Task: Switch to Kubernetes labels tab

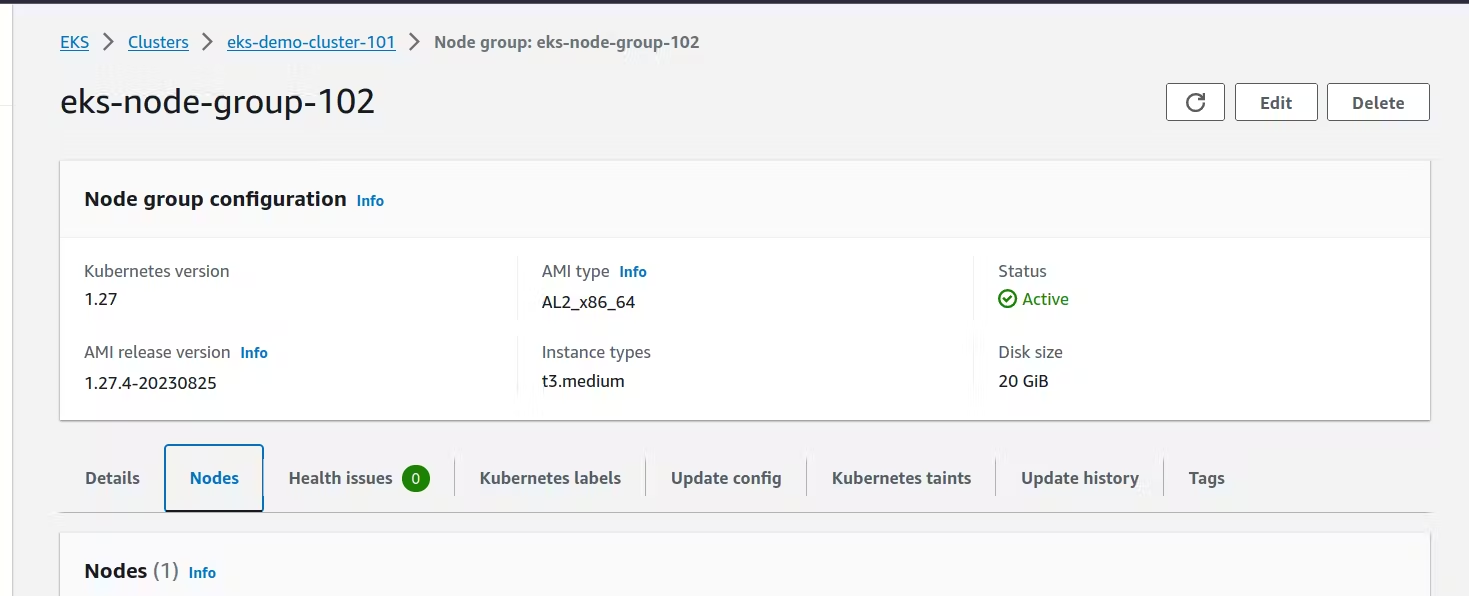Action: click(x=550, y=478)
